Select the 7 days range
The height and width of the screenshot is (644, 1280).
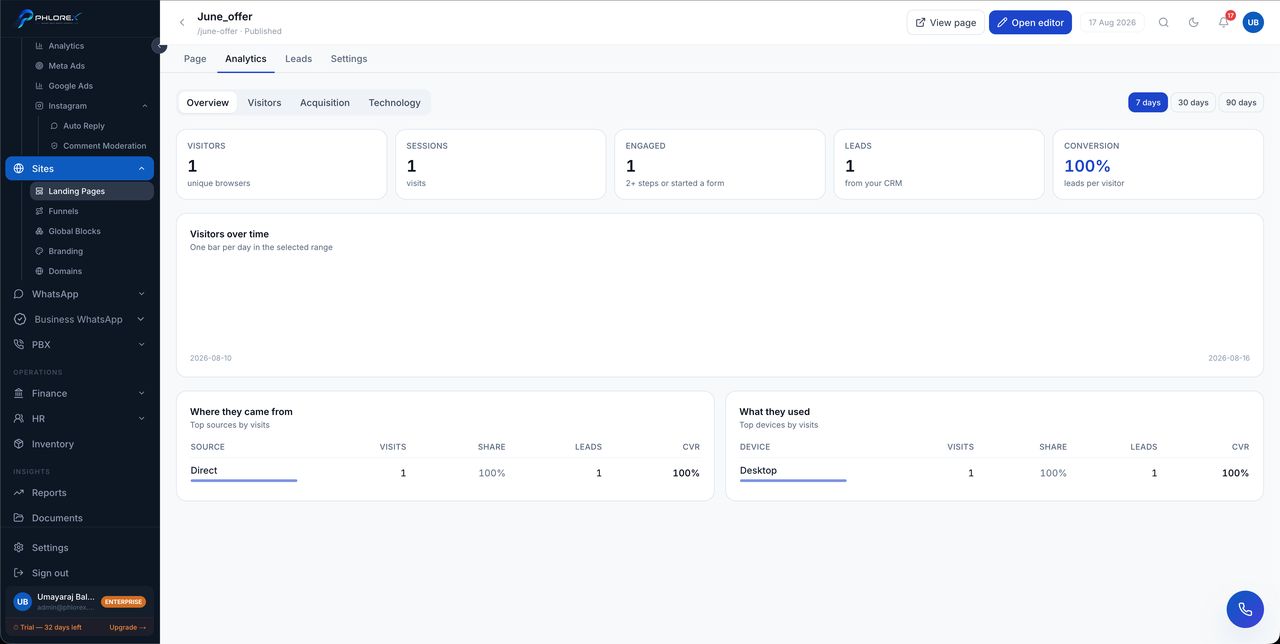[1148, 102]
